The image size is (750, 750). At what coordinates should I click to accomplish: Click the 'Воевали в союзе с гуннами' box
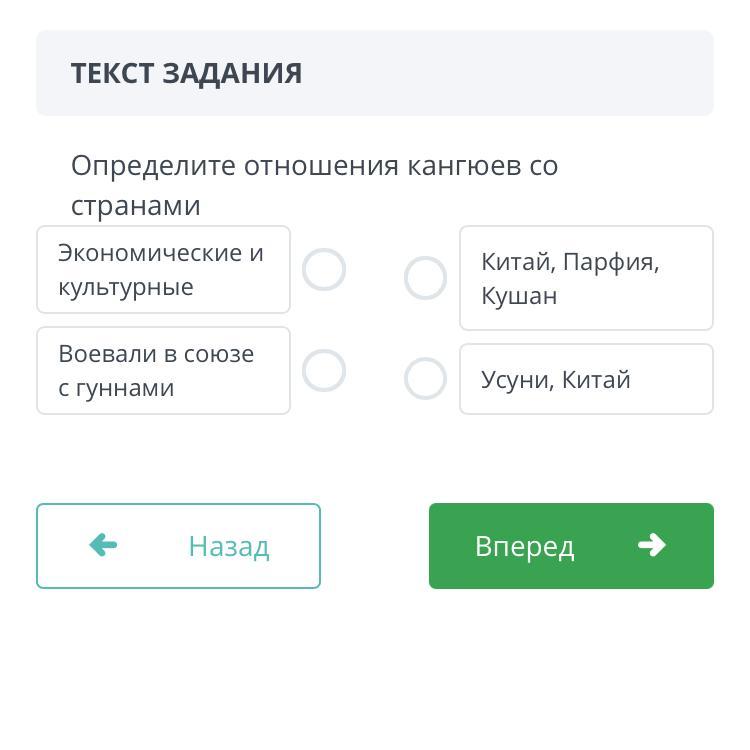coord(163,371)
